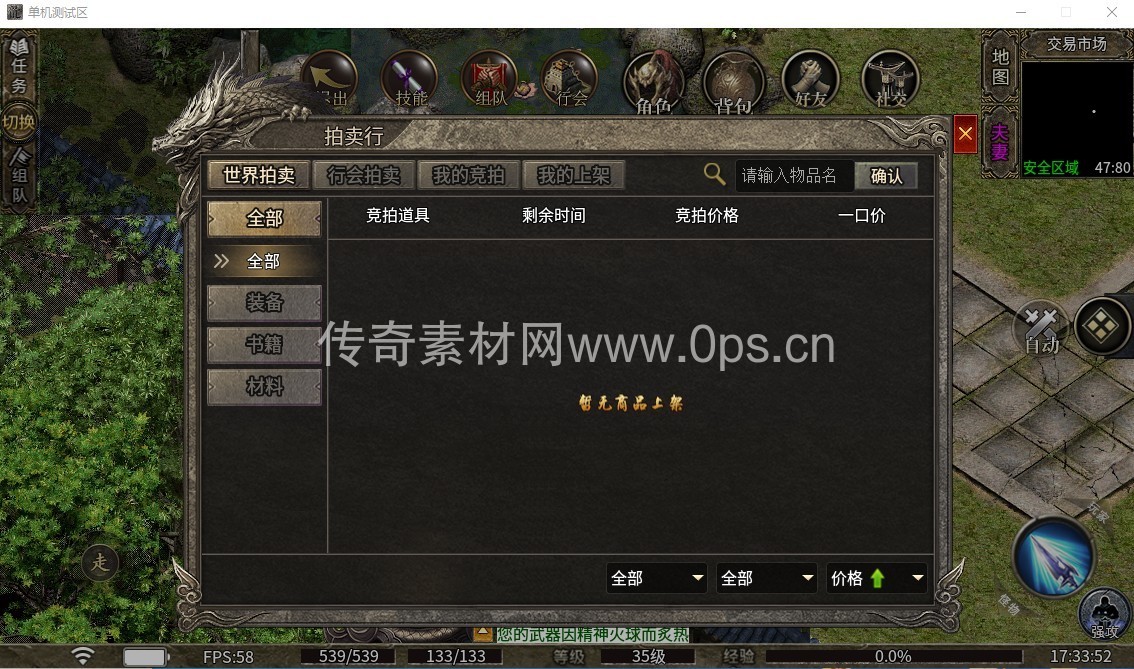Open the 社交 social icon
1134x669 pixels.
(x=890, y=80)
